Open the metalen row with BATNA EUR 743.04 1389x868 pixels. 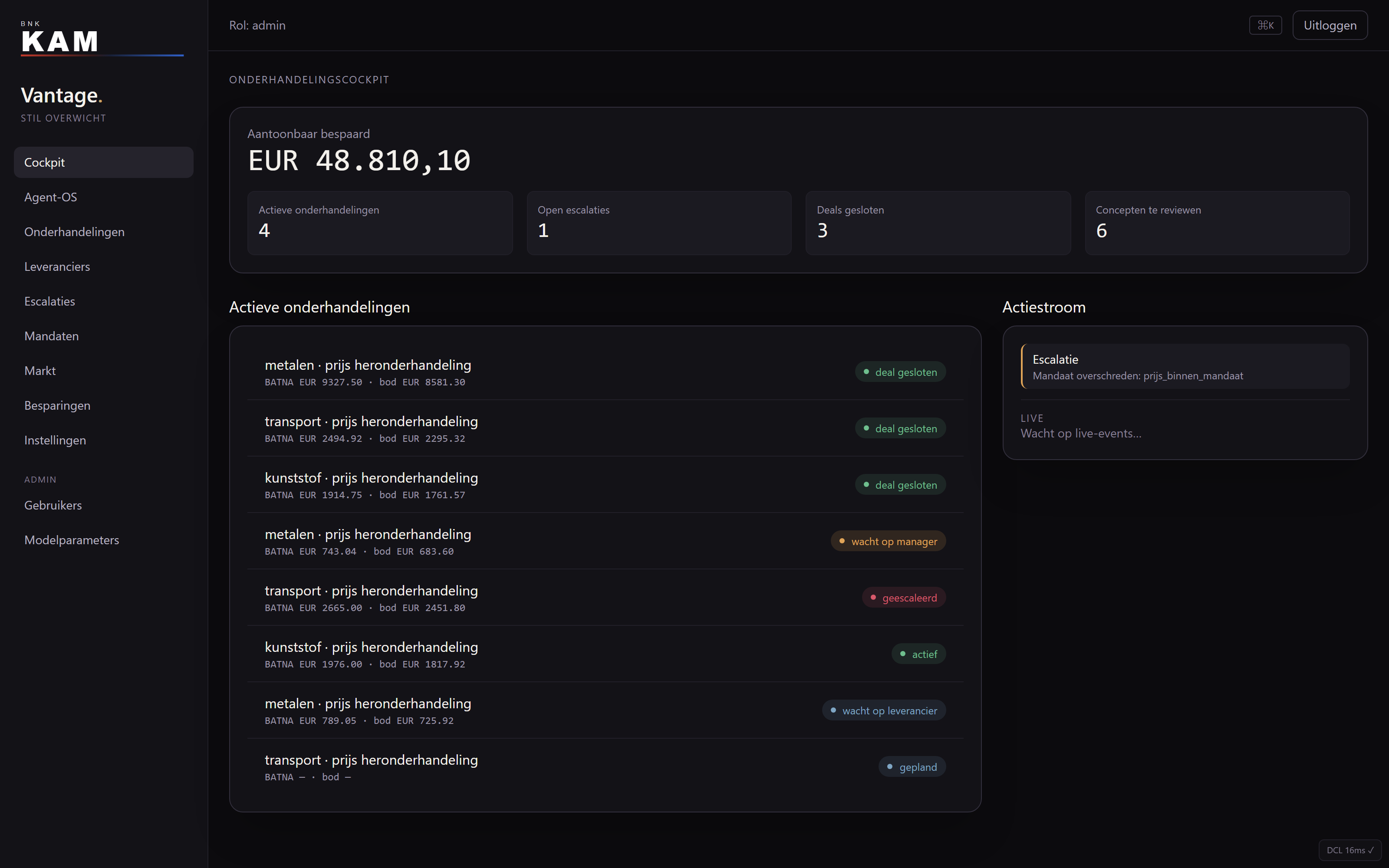(x=605, y=541)
